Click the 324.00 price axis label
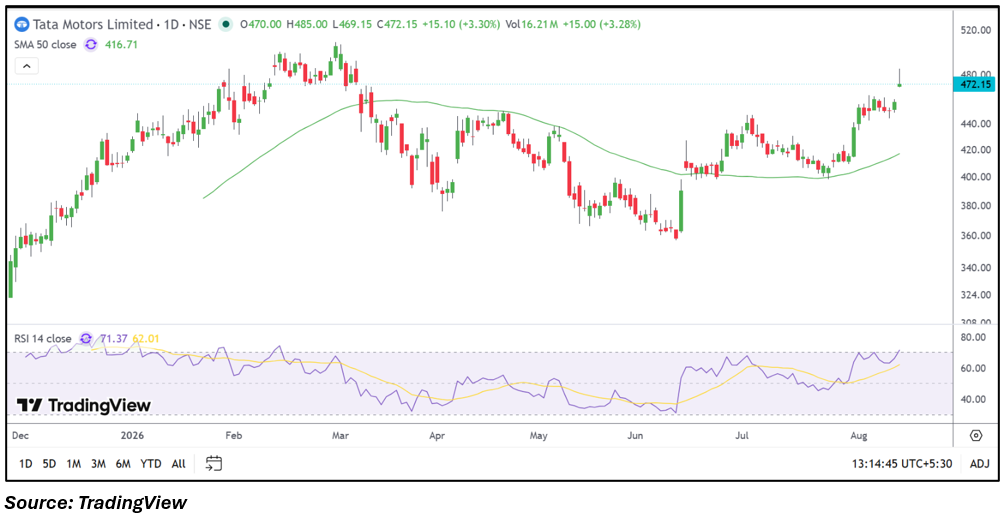Viewport: 1001px width, 516px height. tap(975, 296)
